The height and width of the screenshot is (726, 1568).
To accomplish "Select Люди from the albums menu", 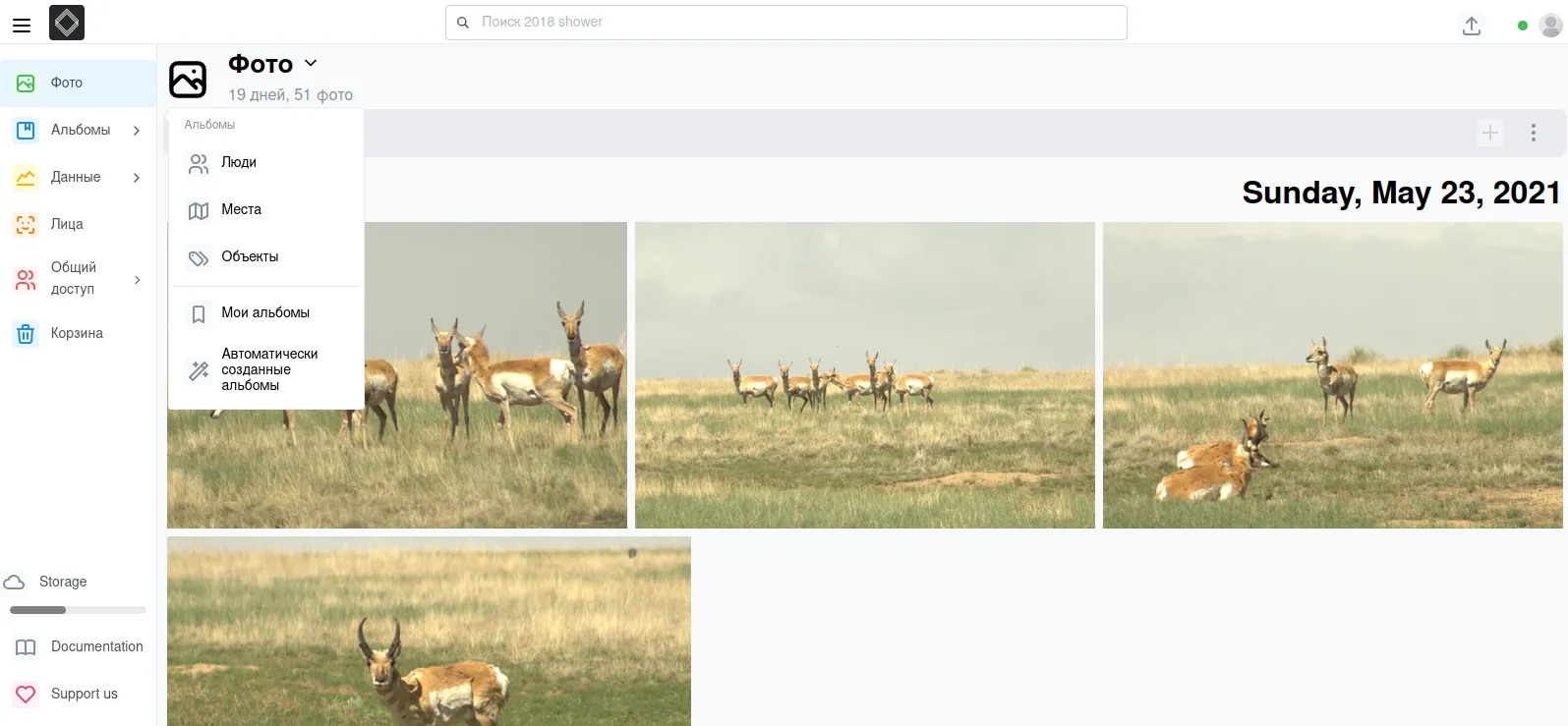I will click(239, 163).
